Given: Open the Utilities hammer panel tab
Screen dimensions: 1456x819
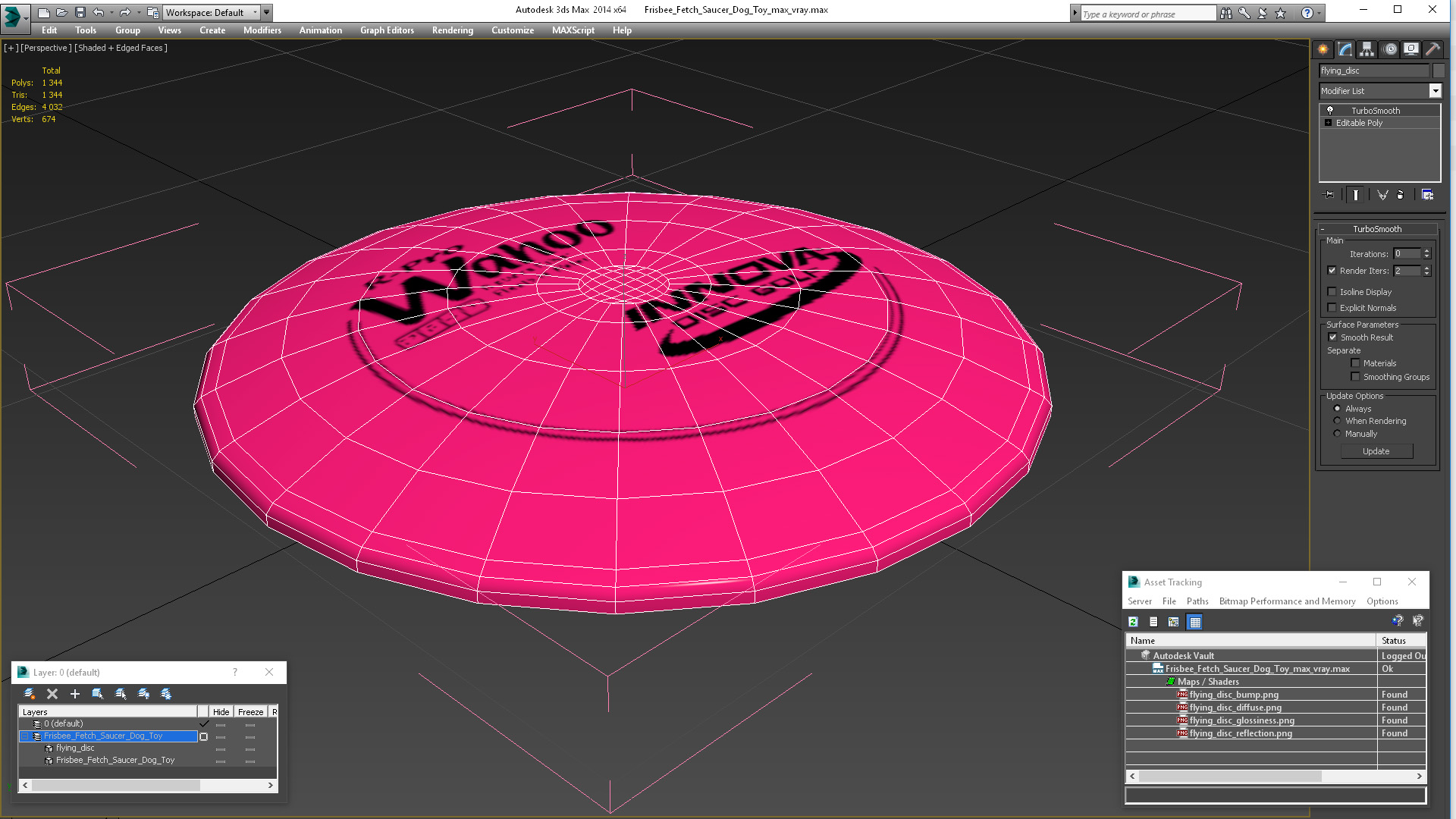Looking at the screenshot, I should [x=1432, y=49].
